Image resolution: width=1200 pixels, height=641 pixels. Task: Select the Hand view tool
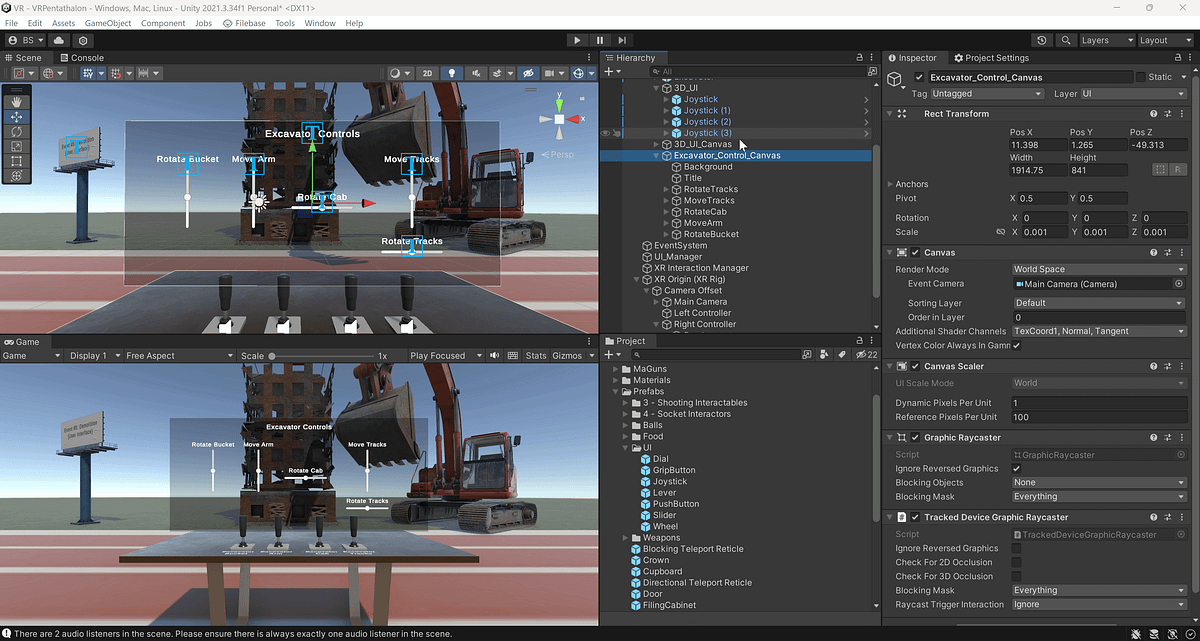point(17,101)
